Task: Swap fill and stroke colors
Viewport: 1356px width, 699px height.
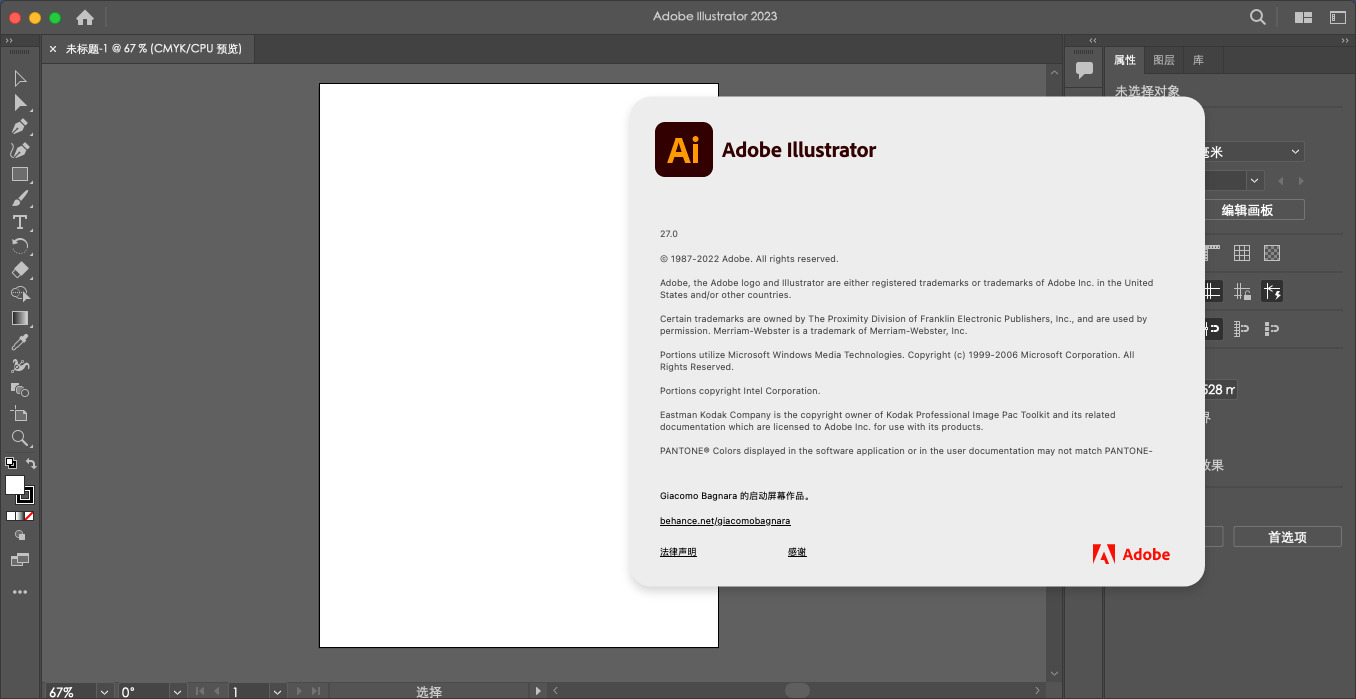Action: pyautogui.click(x=31, y=463)
